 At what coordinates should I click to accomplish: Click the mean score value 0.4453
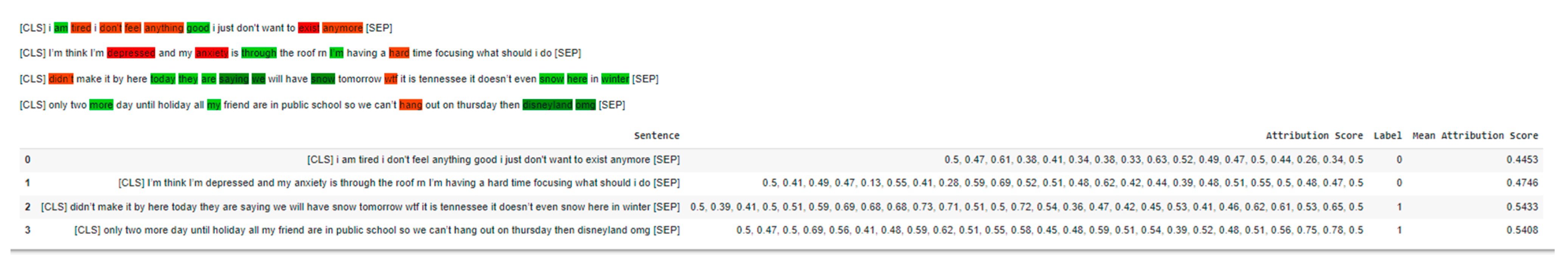[x=1522, y=159]
